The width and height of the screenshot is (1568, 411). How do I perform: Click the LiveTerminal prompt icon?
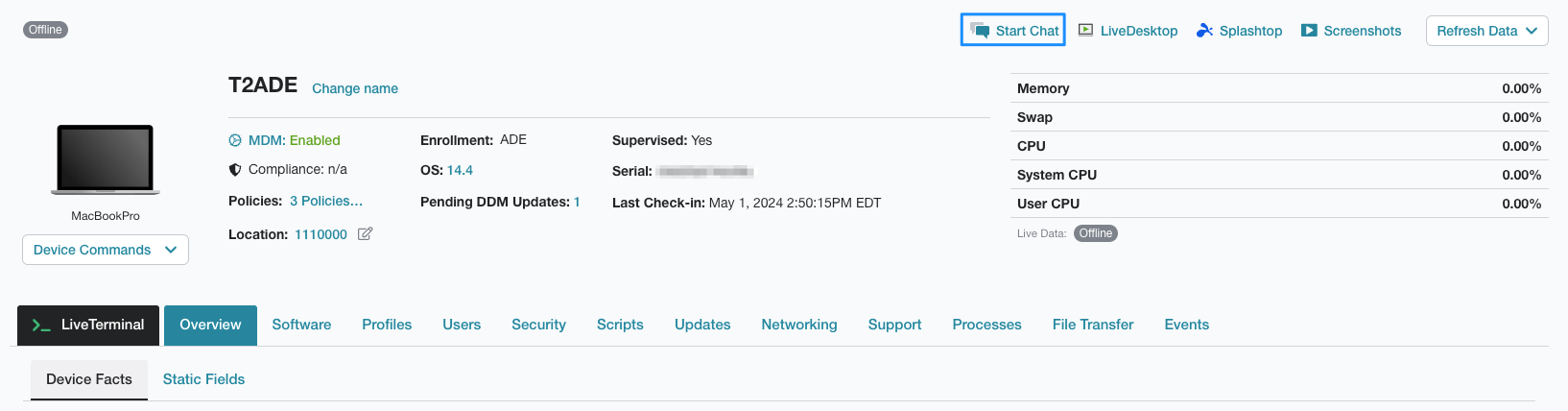point(41,326)
